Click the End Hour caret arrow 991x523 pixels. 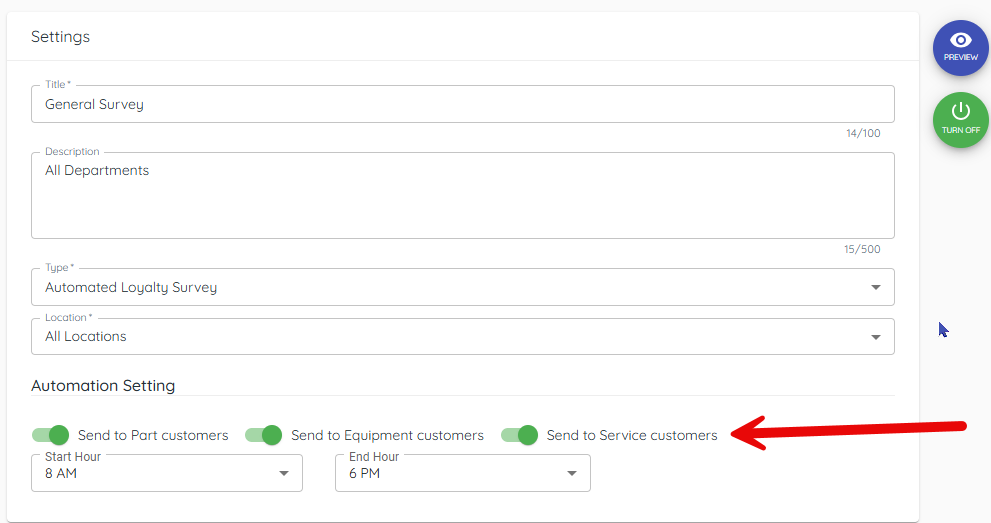click(572, 474)
